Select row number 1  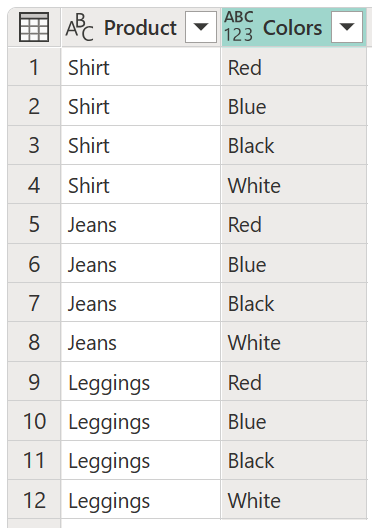34,67
